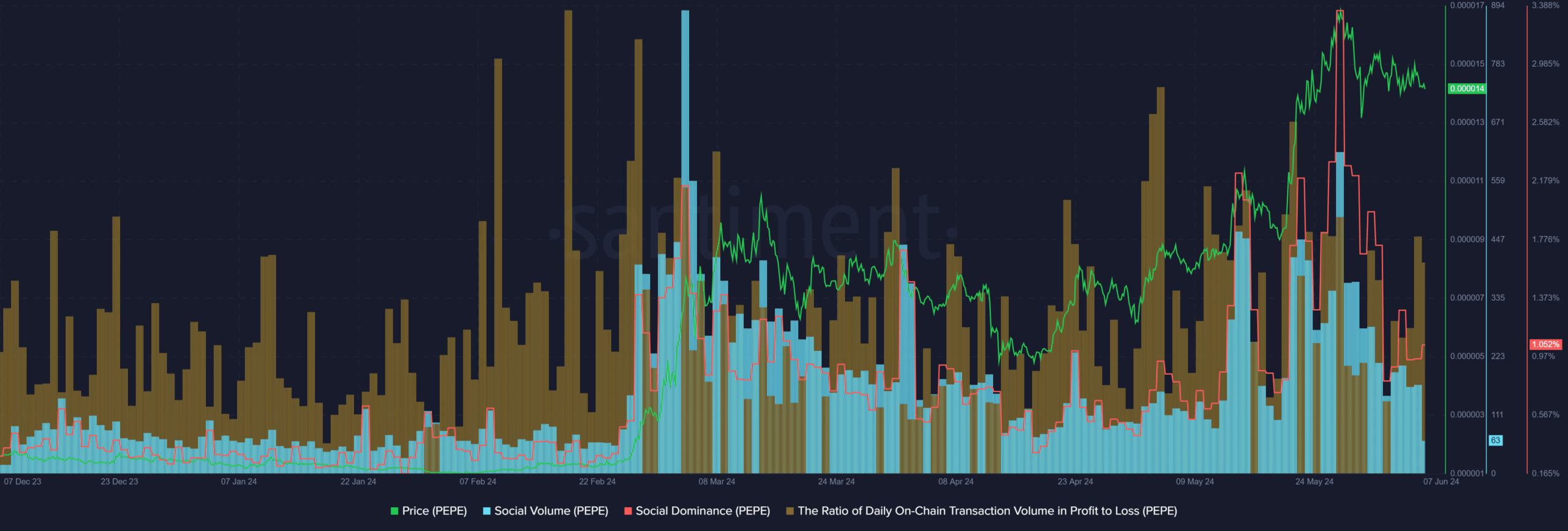Click the 223 social volume axis value
Viewport: 1568px width, 531px height.
click(x=1498, y=356)
